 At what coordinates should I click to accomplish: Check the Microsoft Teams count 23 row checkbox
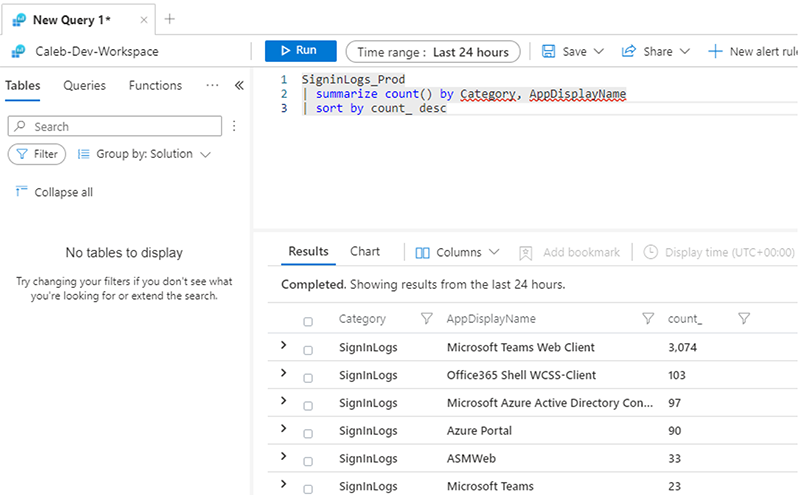coord(308,489)
